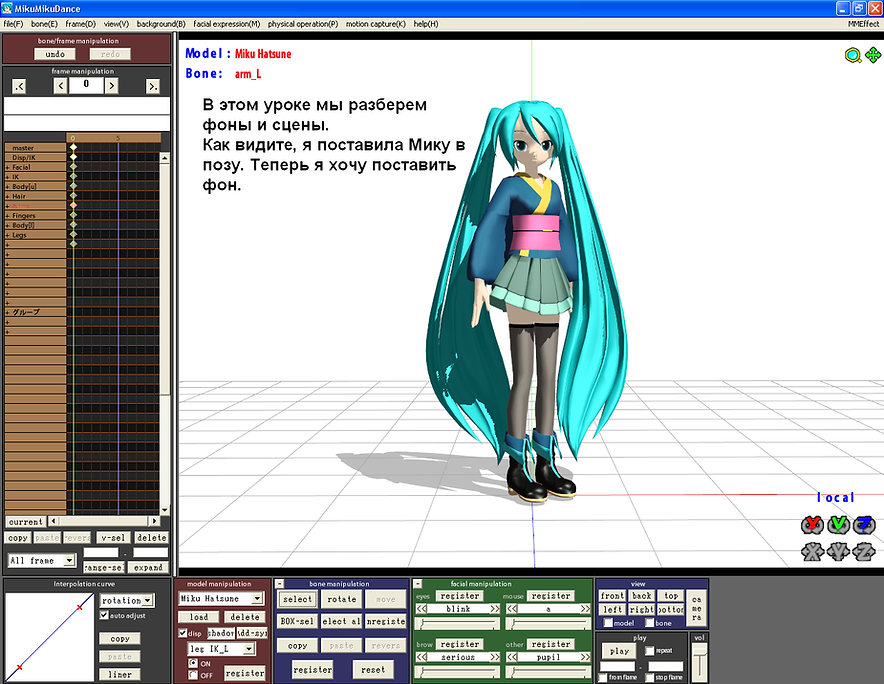Click the serious brow morph slider

tap(458, 672)
